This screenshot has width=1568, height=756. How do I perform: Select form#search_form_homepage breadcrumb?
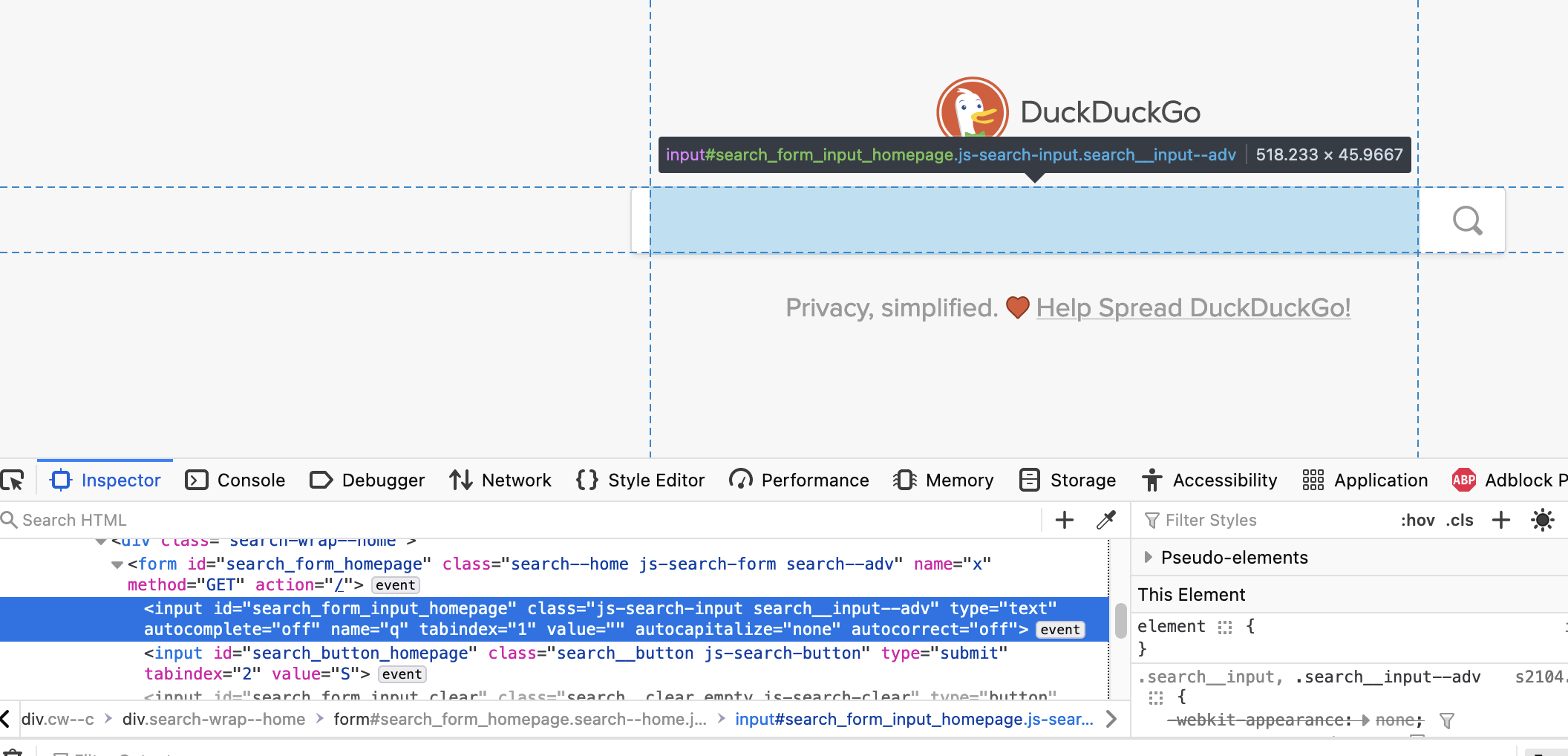click(x=520, y=719)
